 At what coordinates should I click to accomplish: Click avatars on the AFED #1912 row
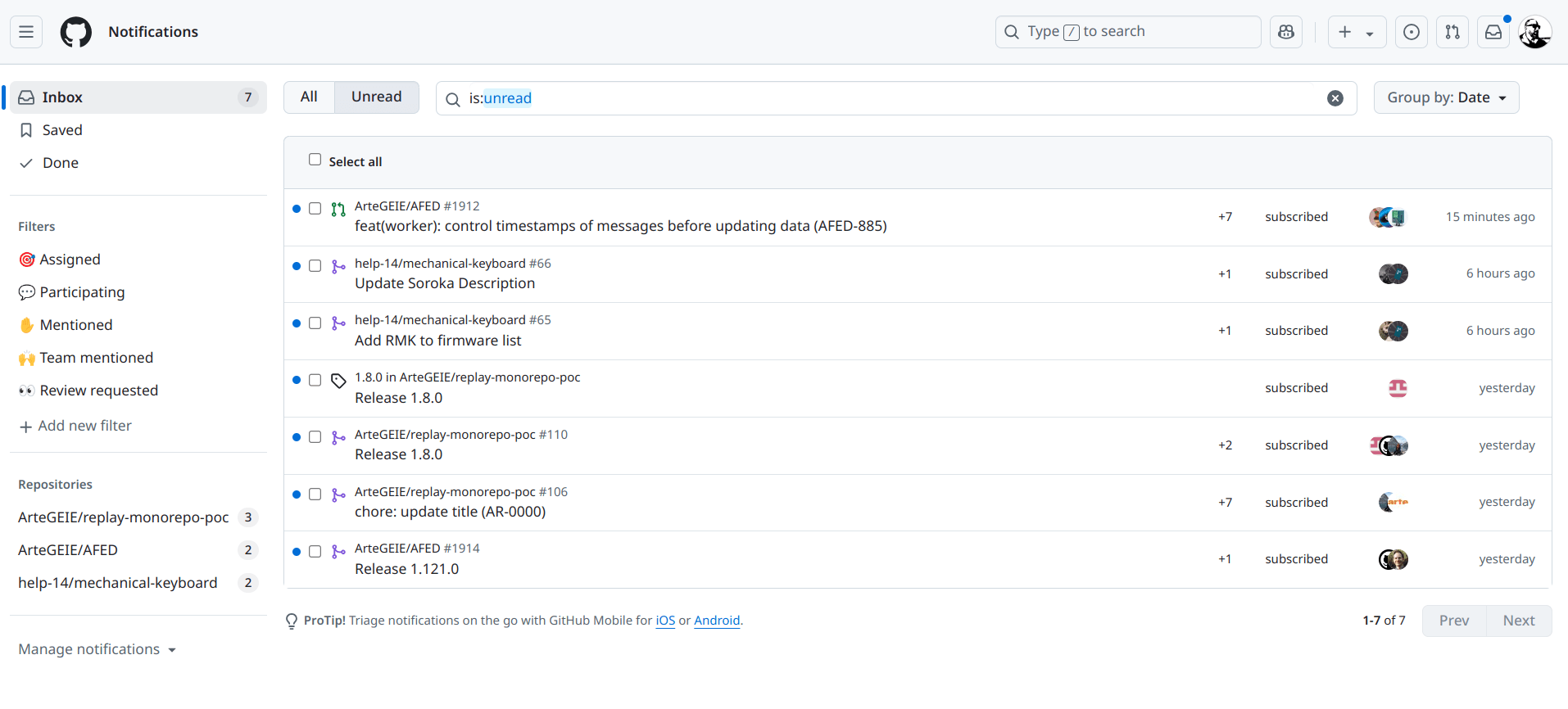(x=1388, y=217)
